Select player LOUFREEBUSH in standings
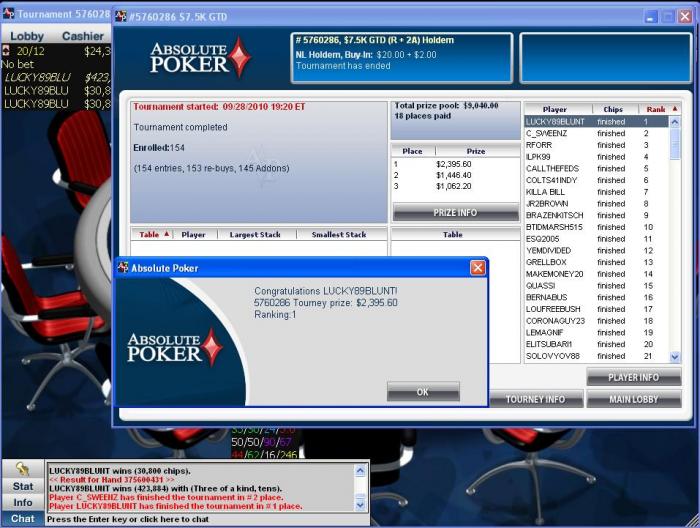The height and width of the screenshot is (528, 700). click(x=596, y=309)
